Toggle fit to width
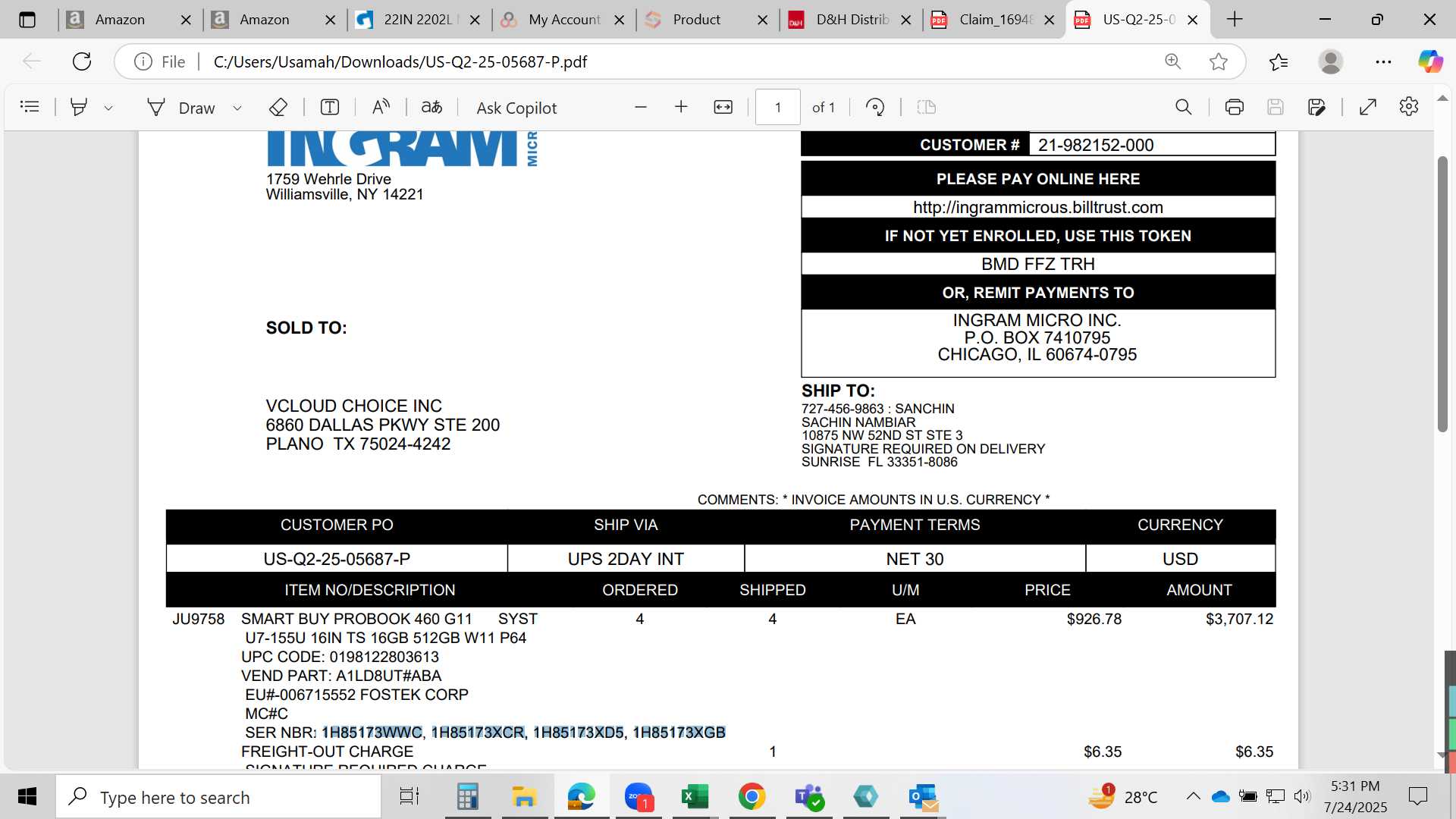Screen dimensions: 1456x819 pyautogui.click(x=723, y=107)
